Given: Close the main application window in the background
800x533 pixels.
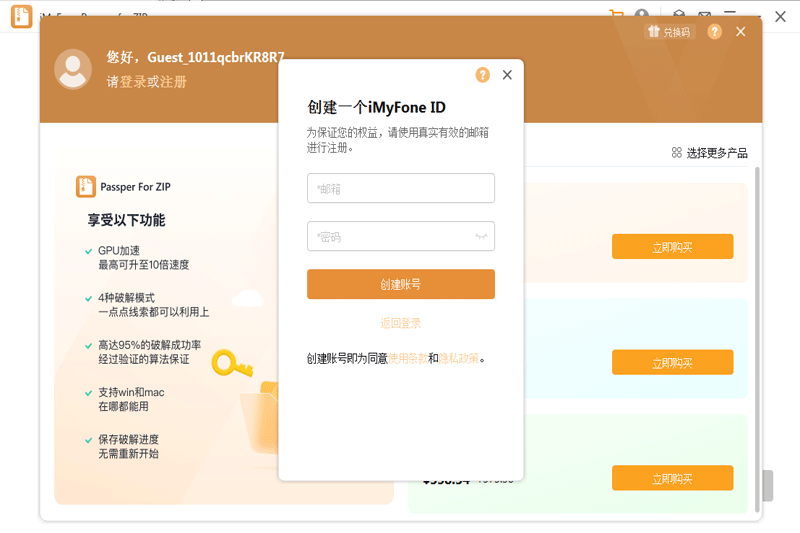Looking at the screenshot, I should (781, 16).
